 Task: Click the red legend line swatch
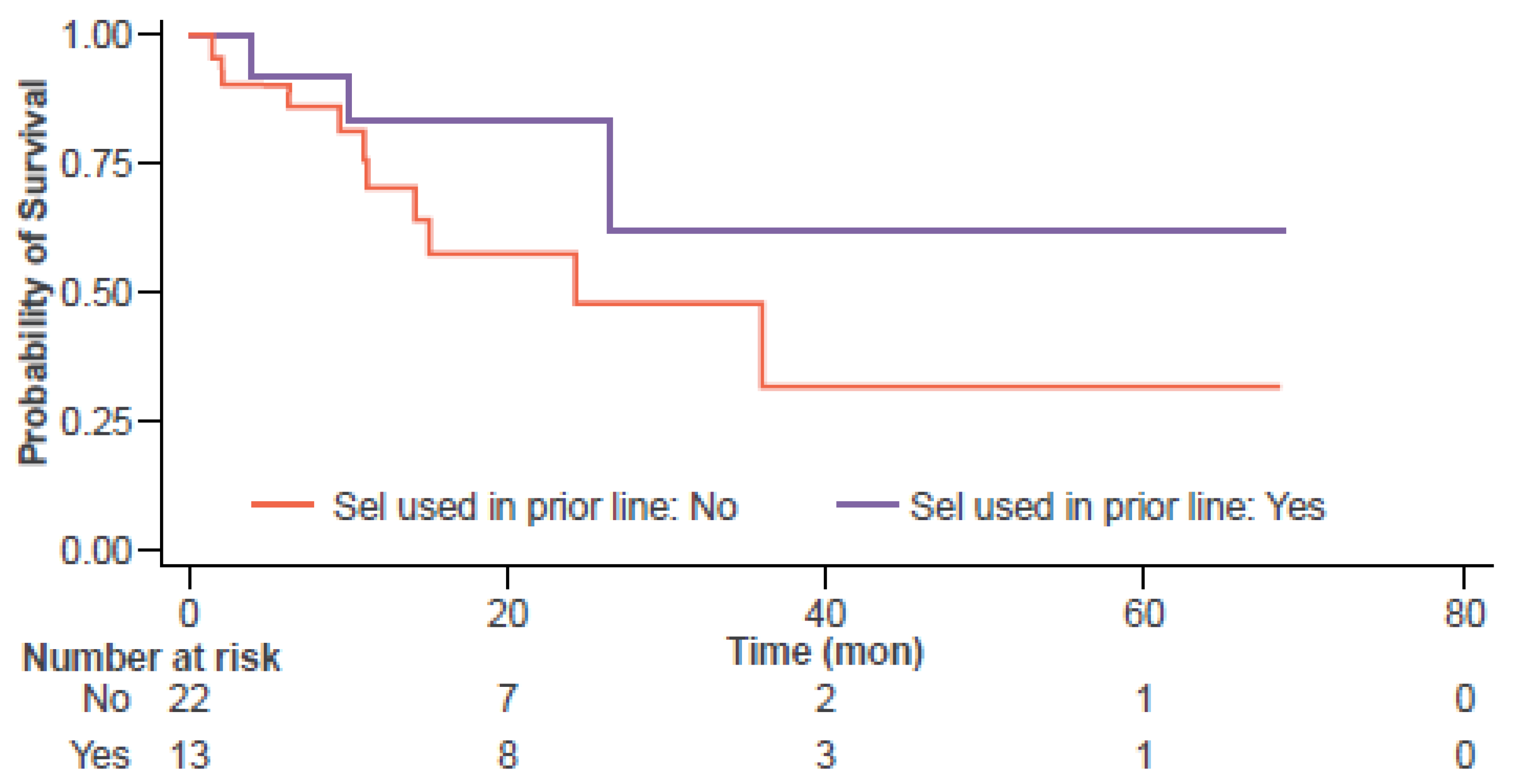coord(282,505)
